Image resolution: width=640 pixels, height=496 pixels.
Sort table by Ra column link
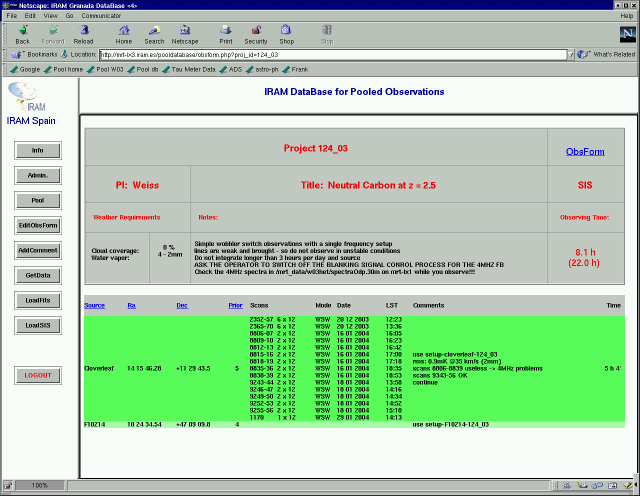click(x=131, y=305)
